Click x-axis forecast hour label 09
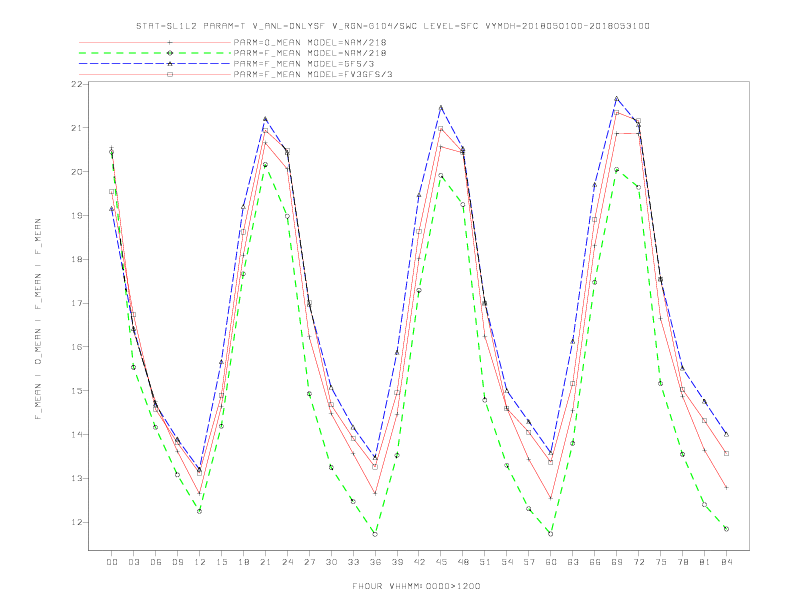Screen dimensions: 792x612 click(177, 562)
